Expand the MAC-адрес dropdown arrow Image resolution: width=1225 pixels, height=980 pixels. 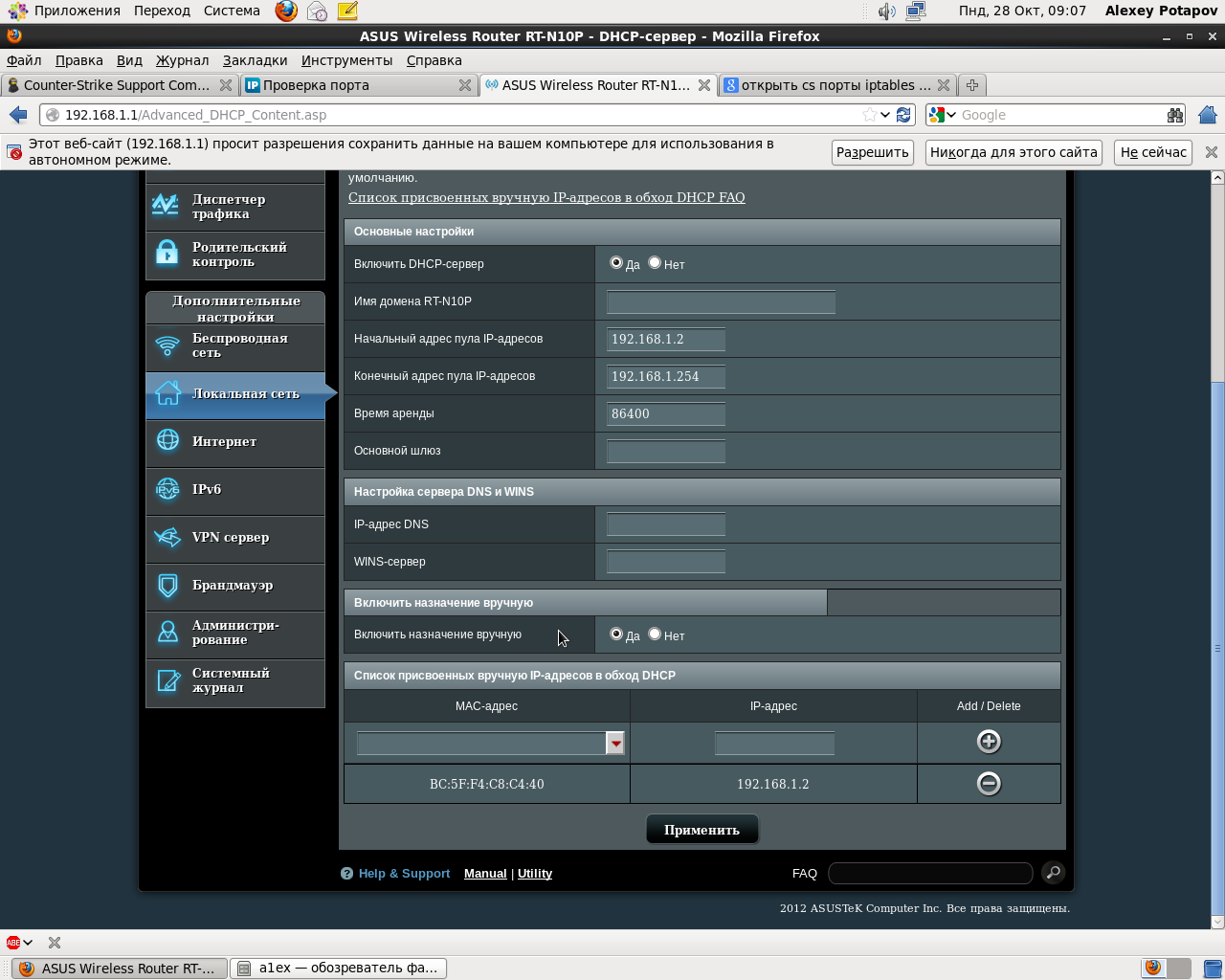615,743
